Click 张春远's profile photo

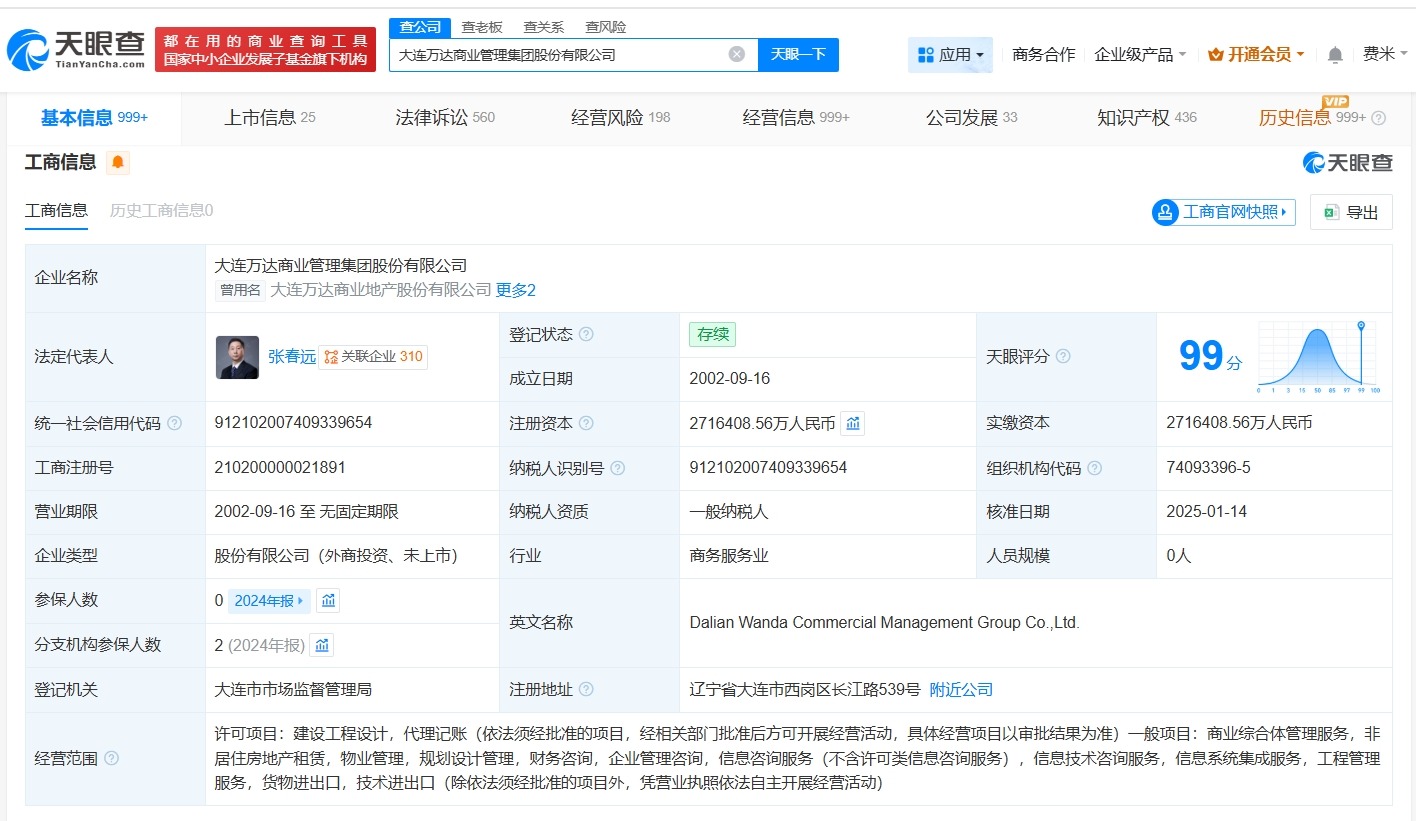(237, 357)
